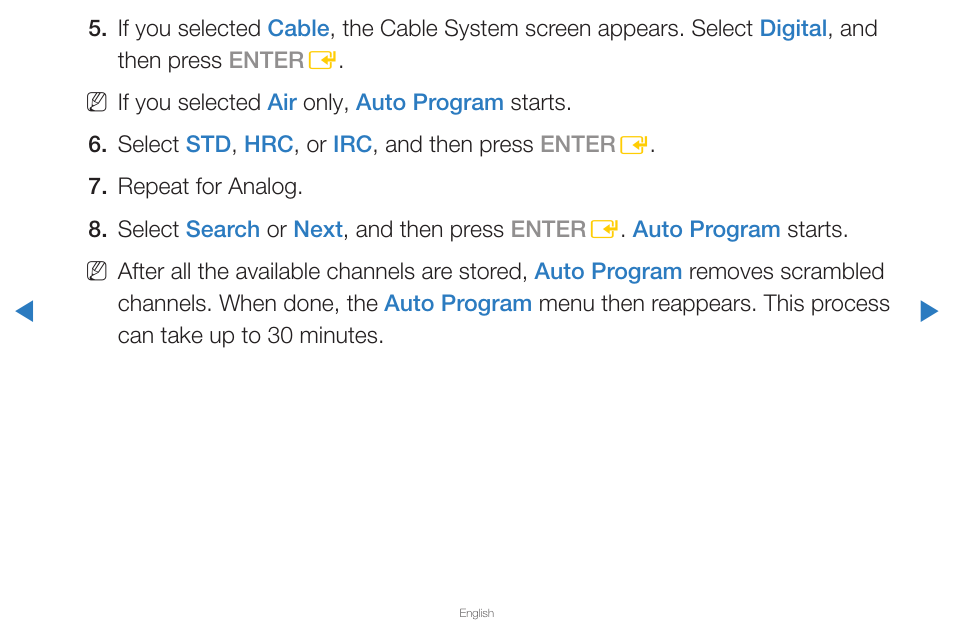Open the Digital link in step 5
954x624 pixels.
[x=793, y=29]
